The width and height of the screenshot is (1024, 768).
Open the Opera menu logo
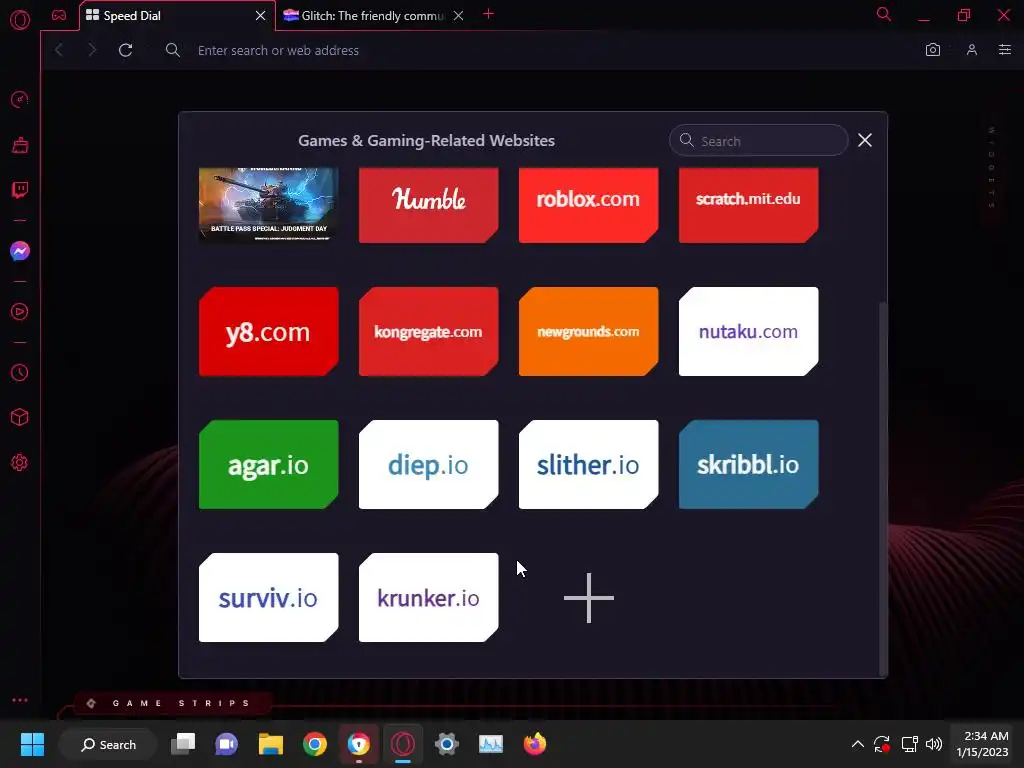tap(20, 20)
